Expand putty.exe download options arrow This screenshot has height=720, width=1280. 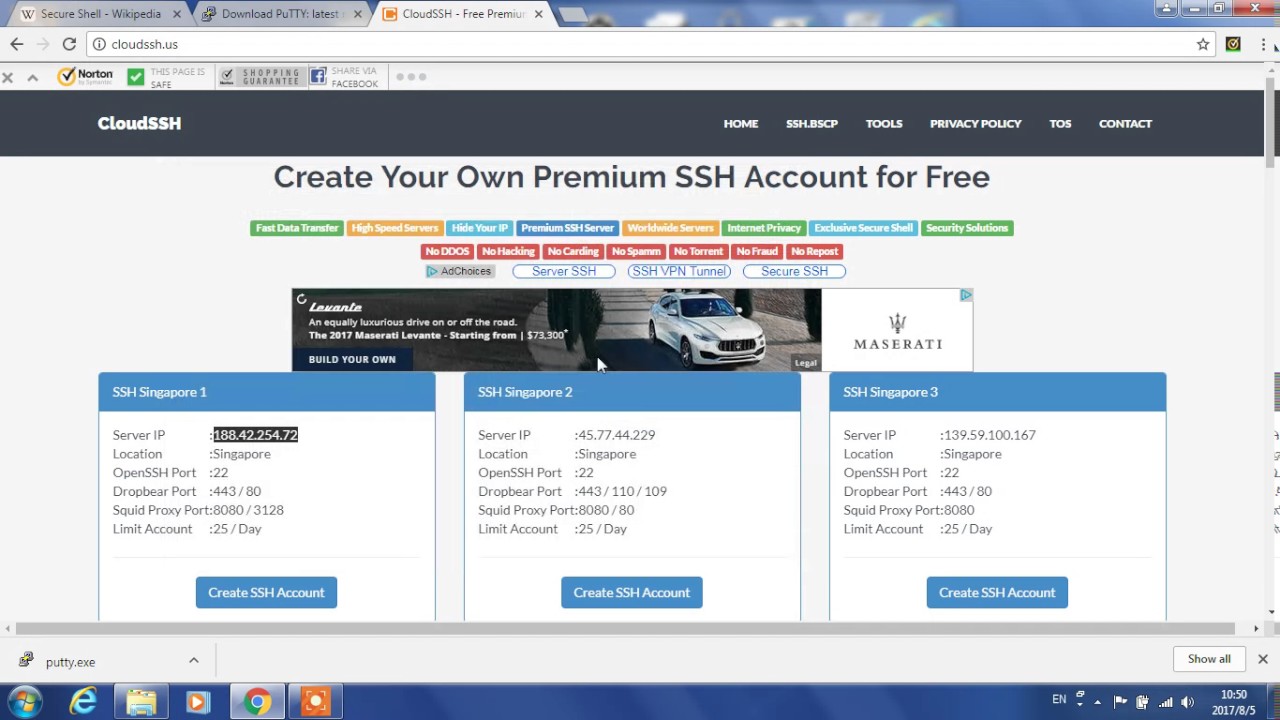coord(194,660)
